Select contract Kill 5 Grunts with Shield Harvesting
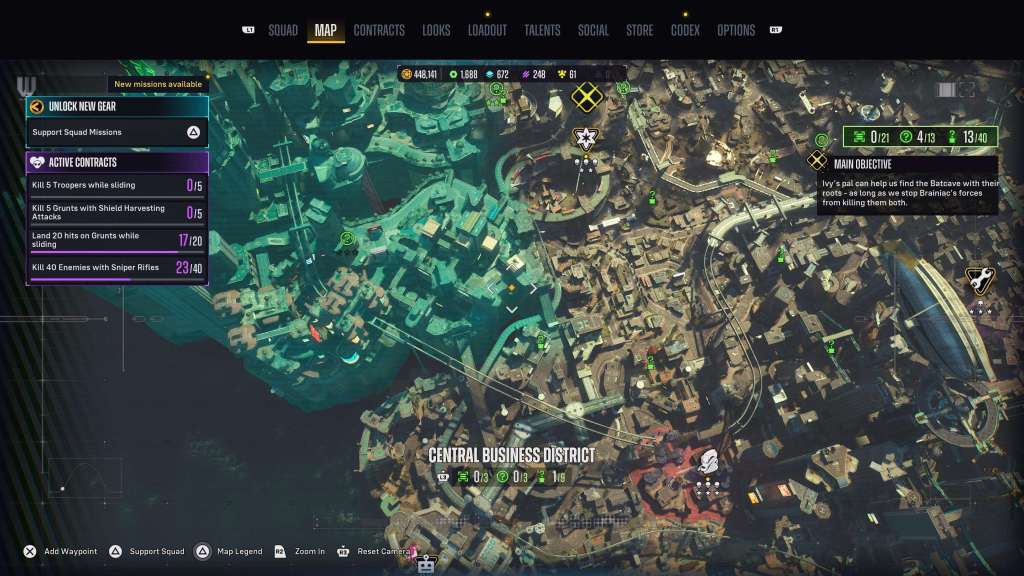This screenshot has height=576, width=1024. pyautogui.click(x=118, y=212)
